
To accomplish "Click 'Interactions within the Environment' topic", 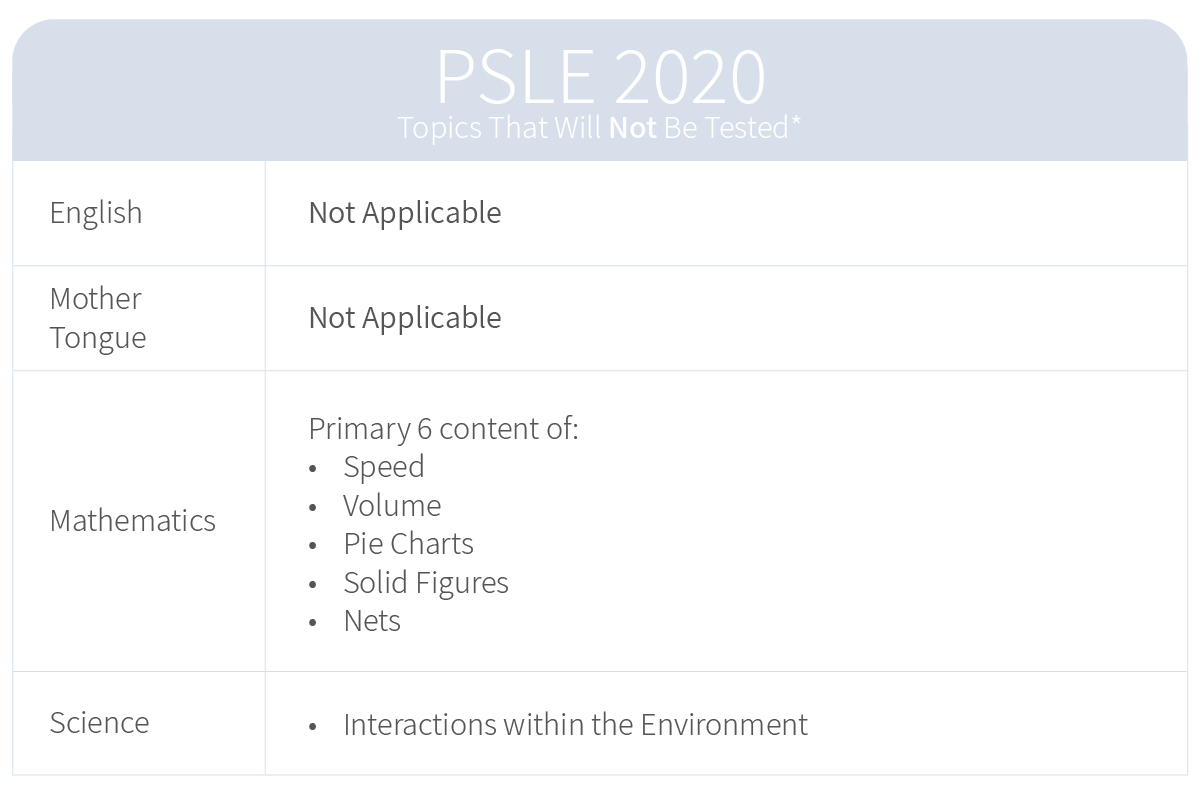I will click(x=575, y=724).
